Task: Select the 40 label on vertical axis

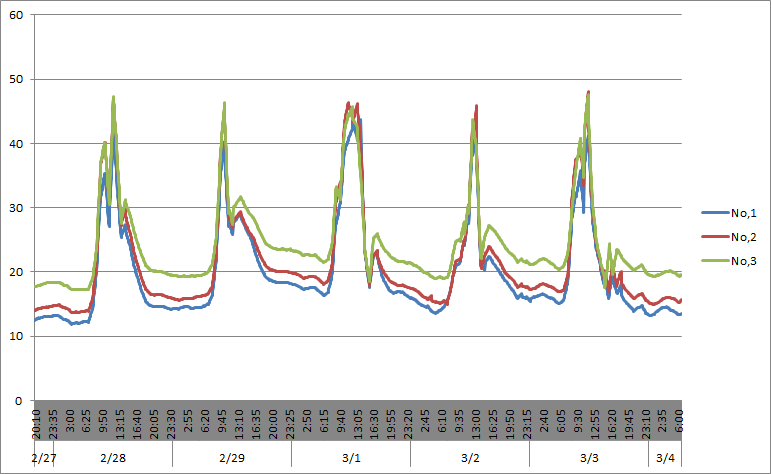Action: (14, 144)
